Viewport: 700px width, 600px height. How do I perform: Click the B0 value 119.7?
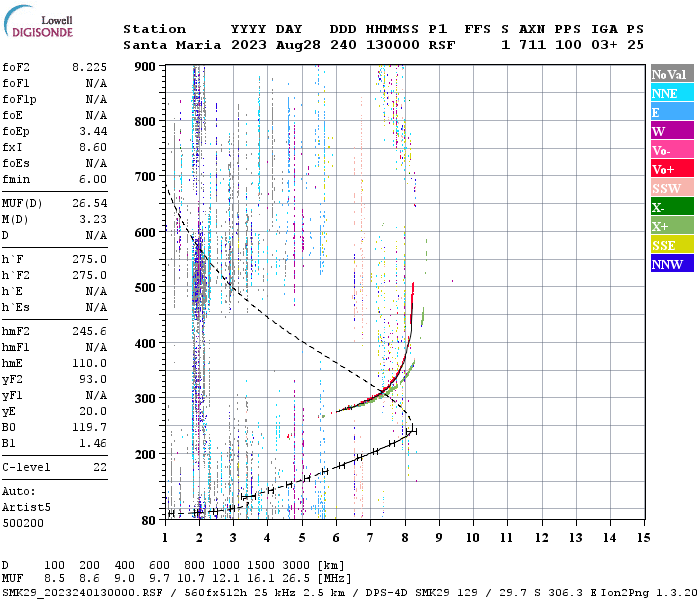point(90,428)
